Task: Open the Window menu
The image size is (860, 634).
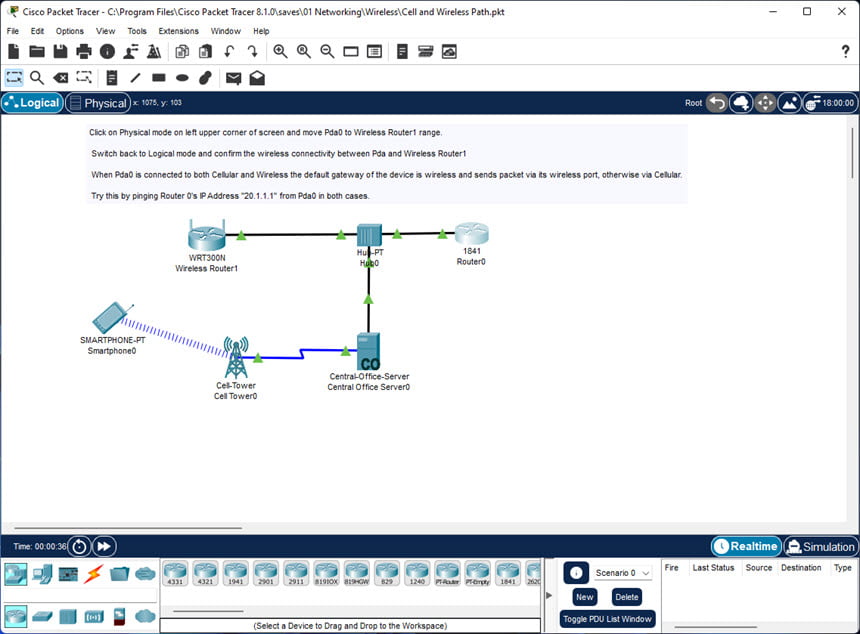Action: coord(225,31)
